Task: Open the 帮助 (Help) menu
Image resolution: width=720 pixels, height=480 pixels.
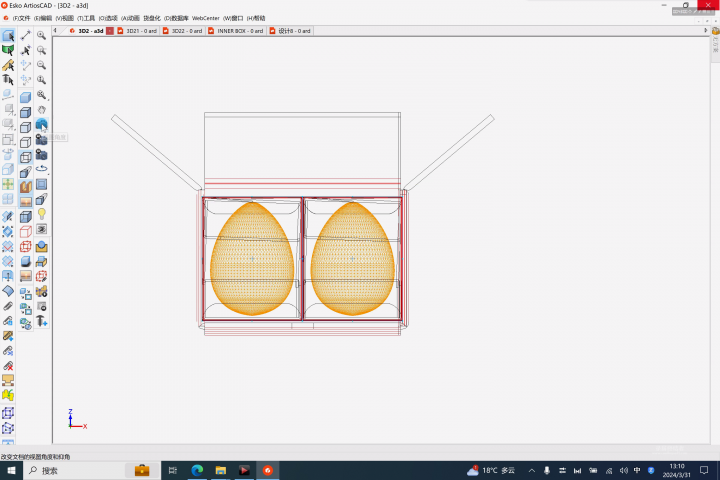Action: (256, 18)
